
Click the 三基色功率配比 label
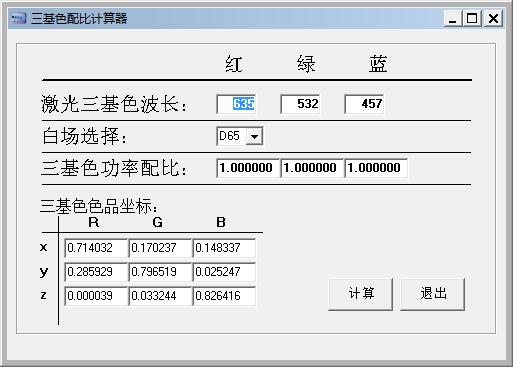coord(114,168)
